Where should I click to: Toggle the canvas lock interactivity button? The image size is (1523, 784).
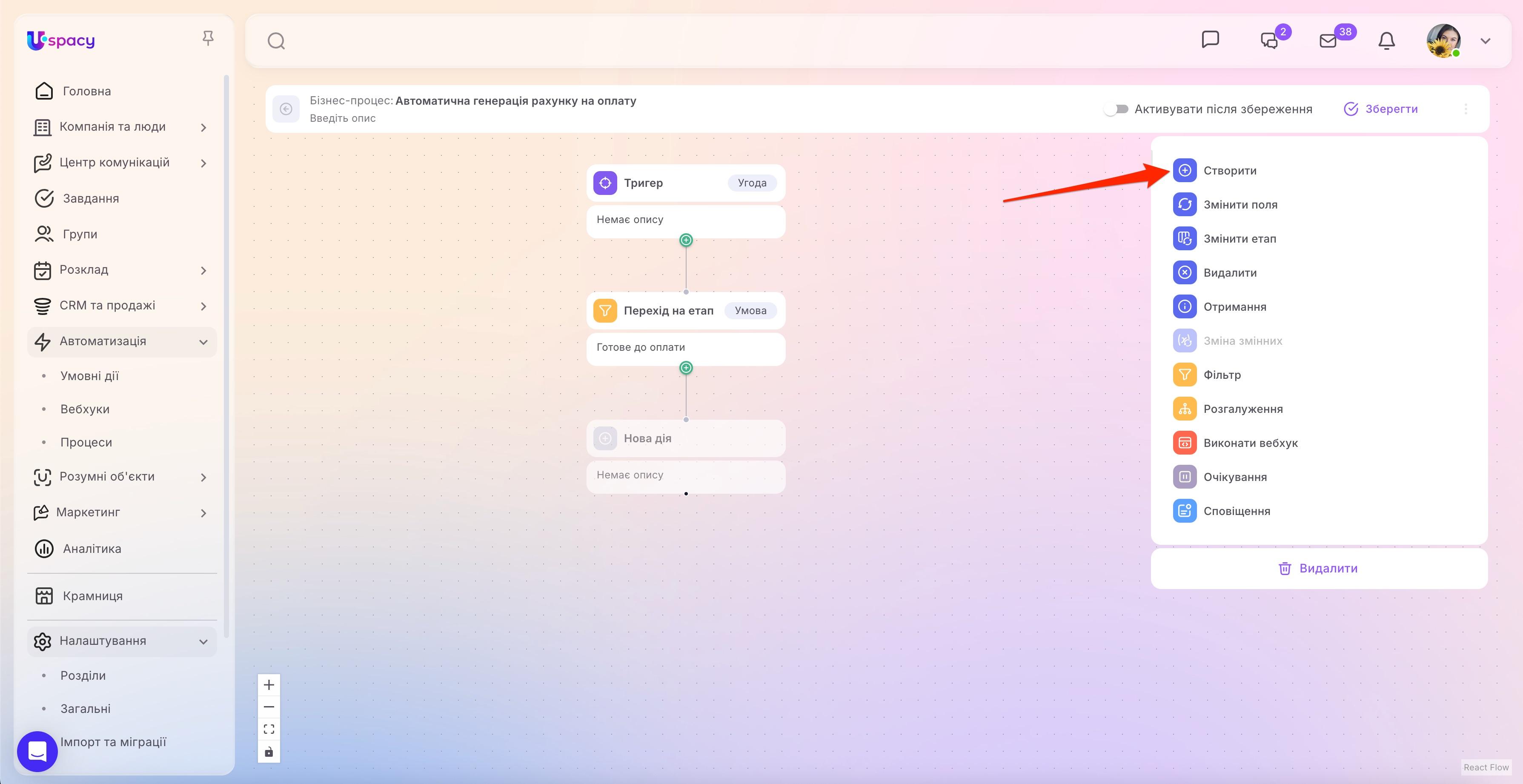click(x=269, y=752)
